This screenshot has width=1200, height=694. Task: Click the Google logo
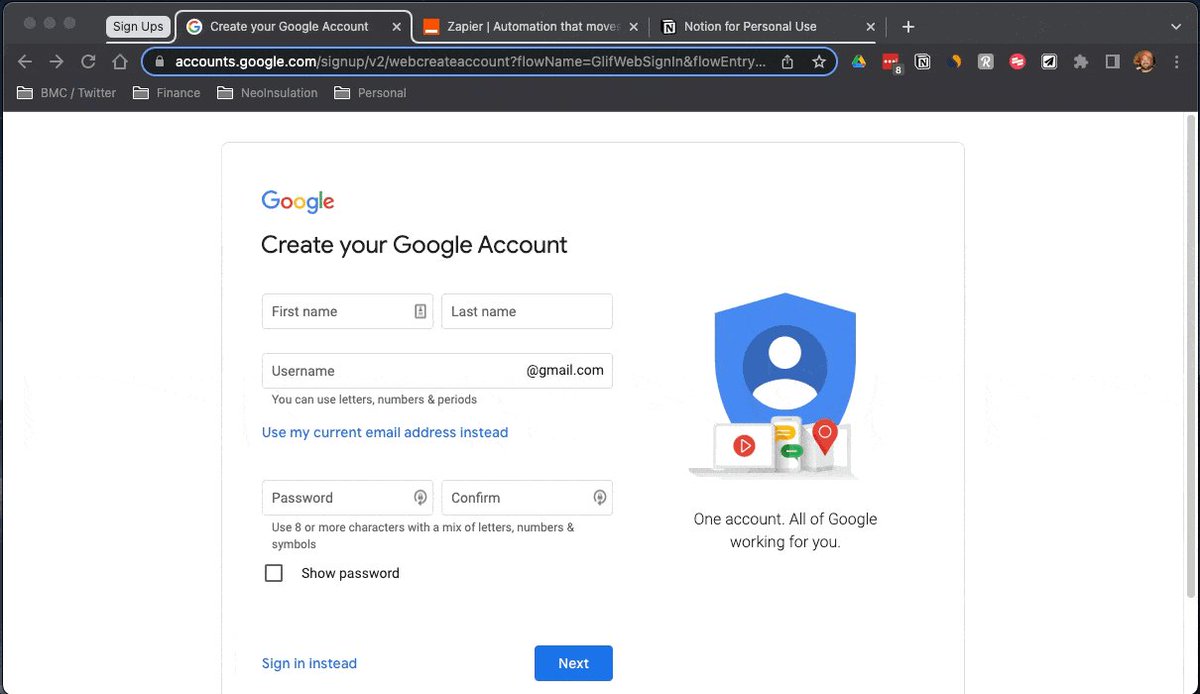[x=298, y=201]
